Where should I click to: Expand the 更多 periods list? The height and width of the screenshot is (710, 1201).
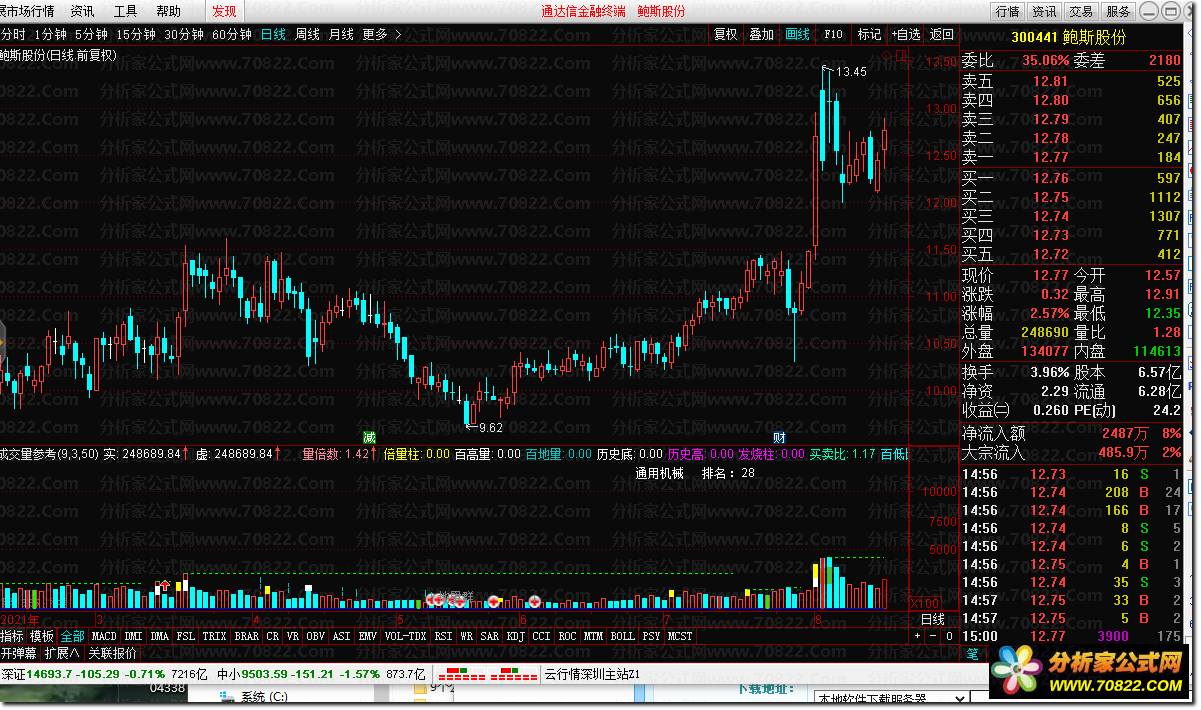click(382, 34)
